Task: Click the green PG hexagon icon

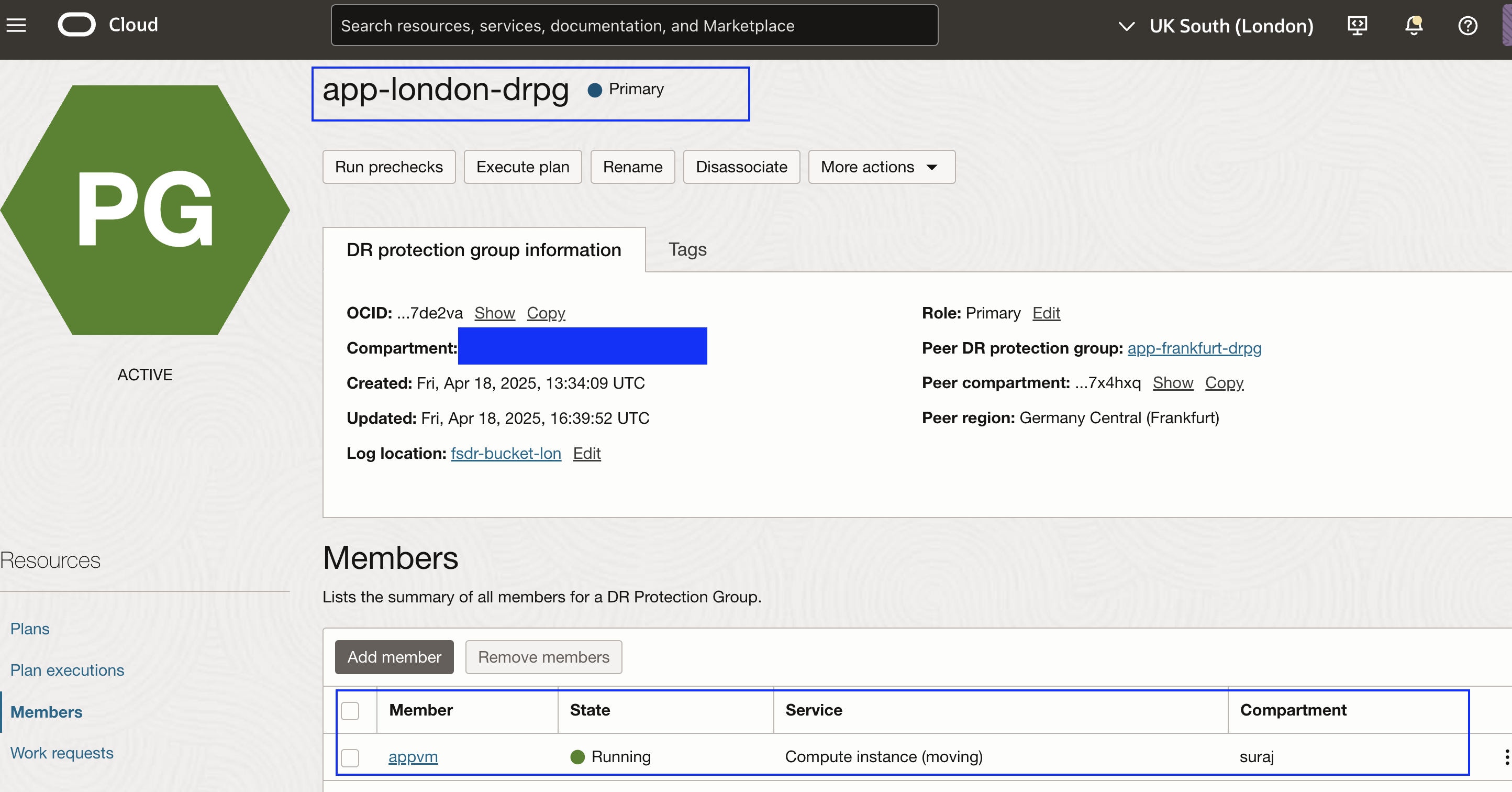Action: (x=145, y=210)
